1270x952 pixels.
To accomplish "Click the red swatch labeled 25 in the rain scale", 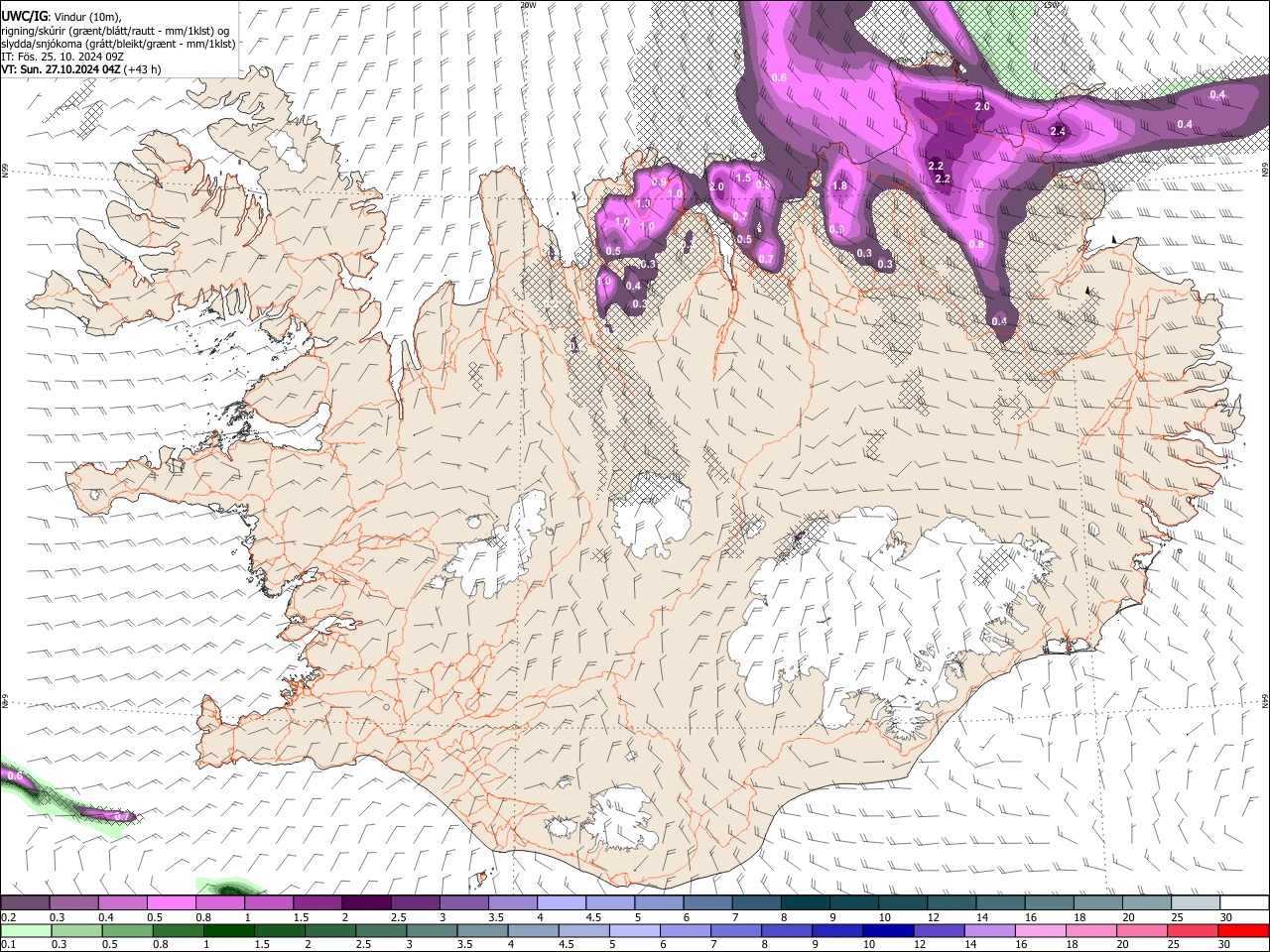I will pos(1194,930).
